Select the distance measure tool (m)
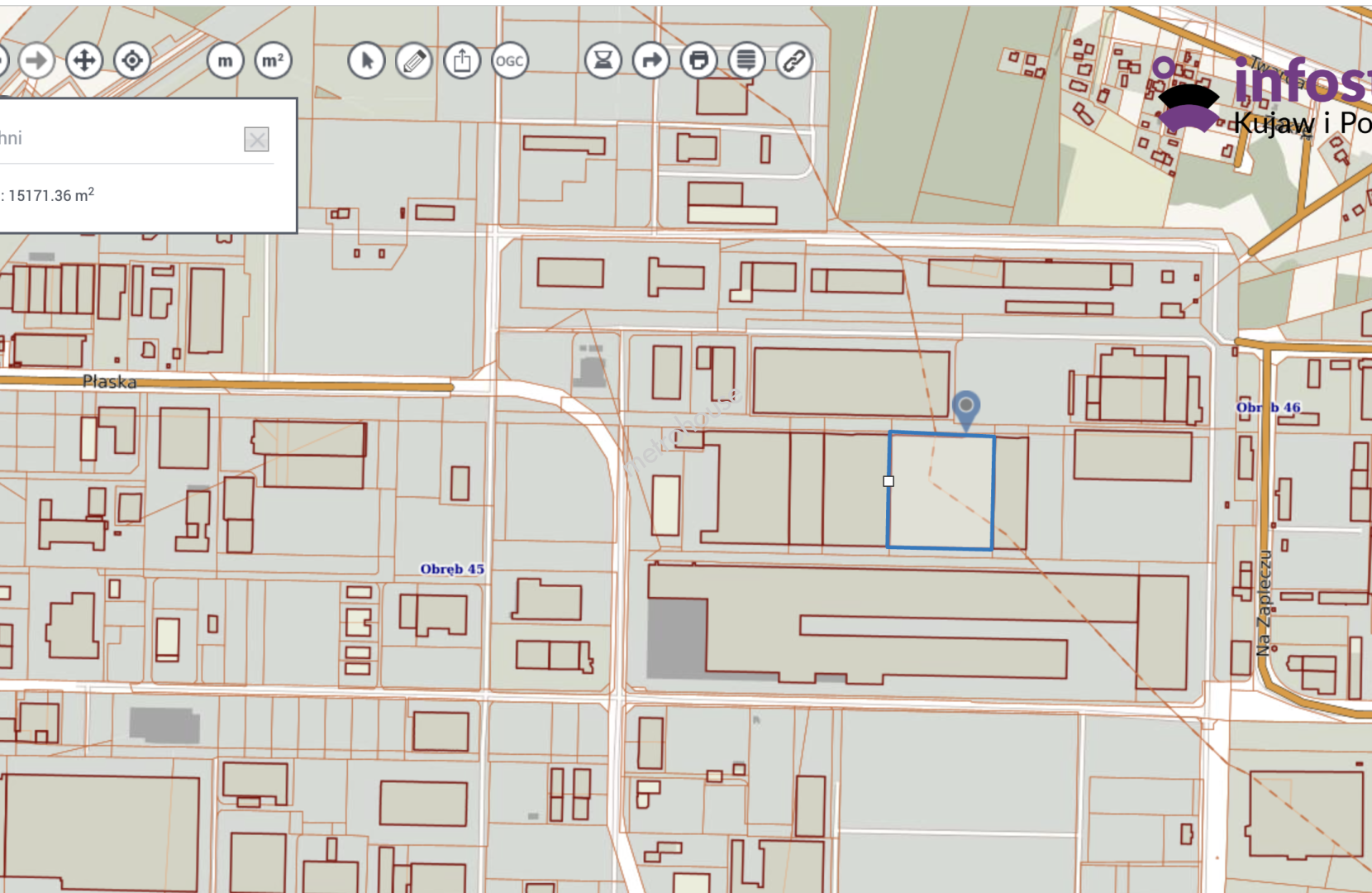This screenshot has height=893, width=1372. (225, 60)
